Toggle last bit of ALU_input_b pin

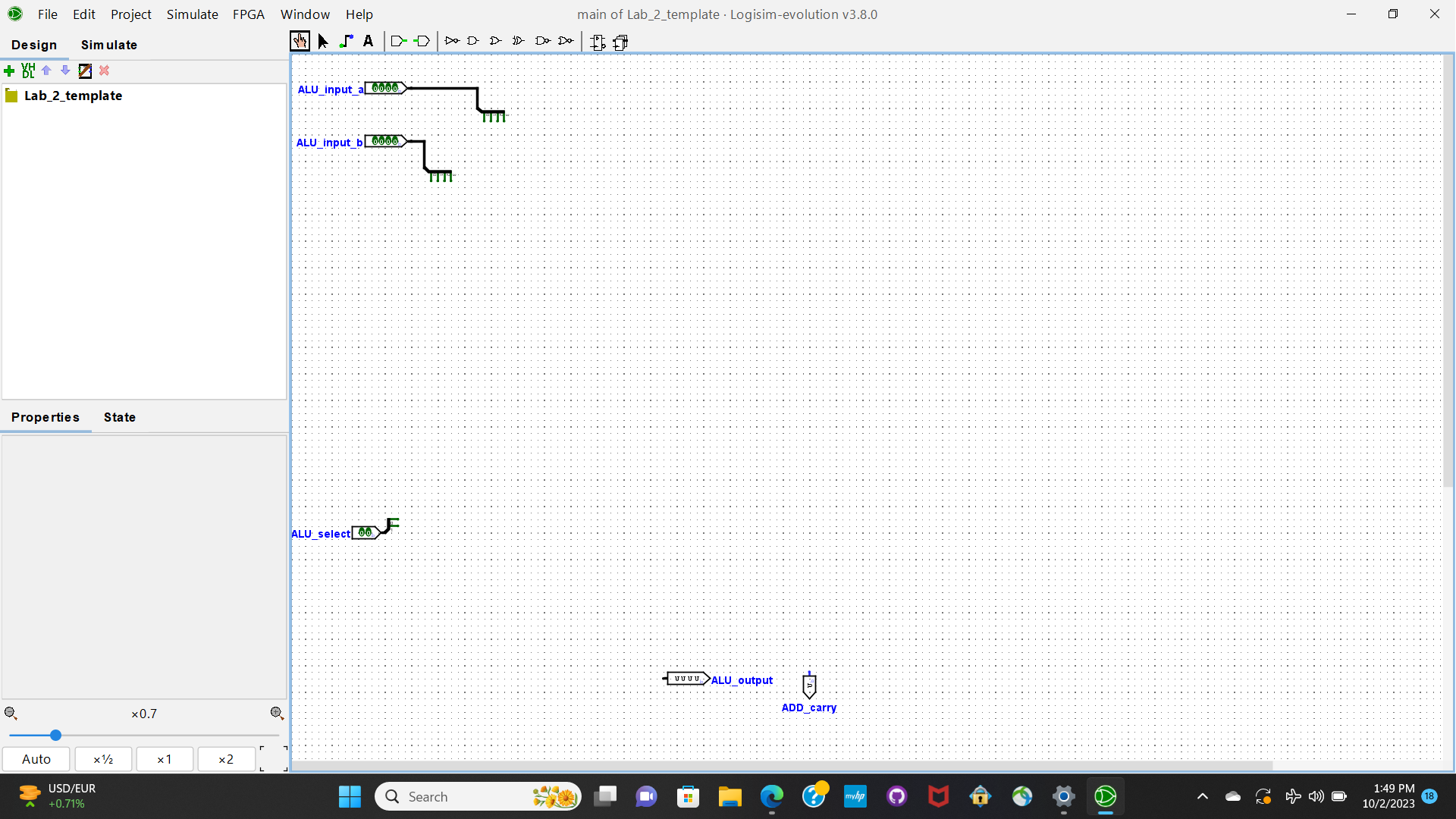[x=394, y=141]
